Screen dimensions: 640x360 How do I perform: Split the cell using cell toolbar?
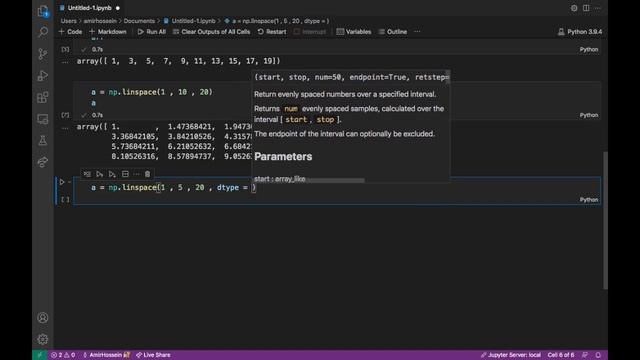pyautogui.click(x=125, y=174)
